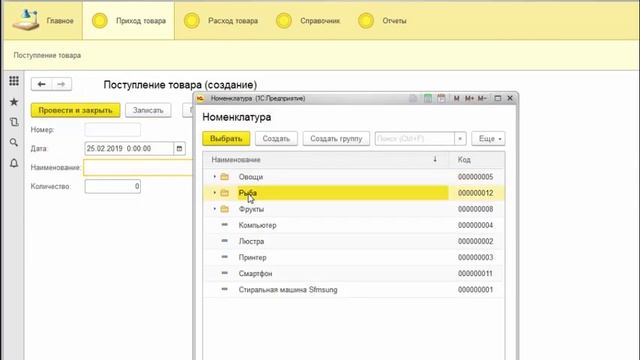This screenshot has width=640, height=360.
Task: Open the Главное section label
Action: (60, 21)
